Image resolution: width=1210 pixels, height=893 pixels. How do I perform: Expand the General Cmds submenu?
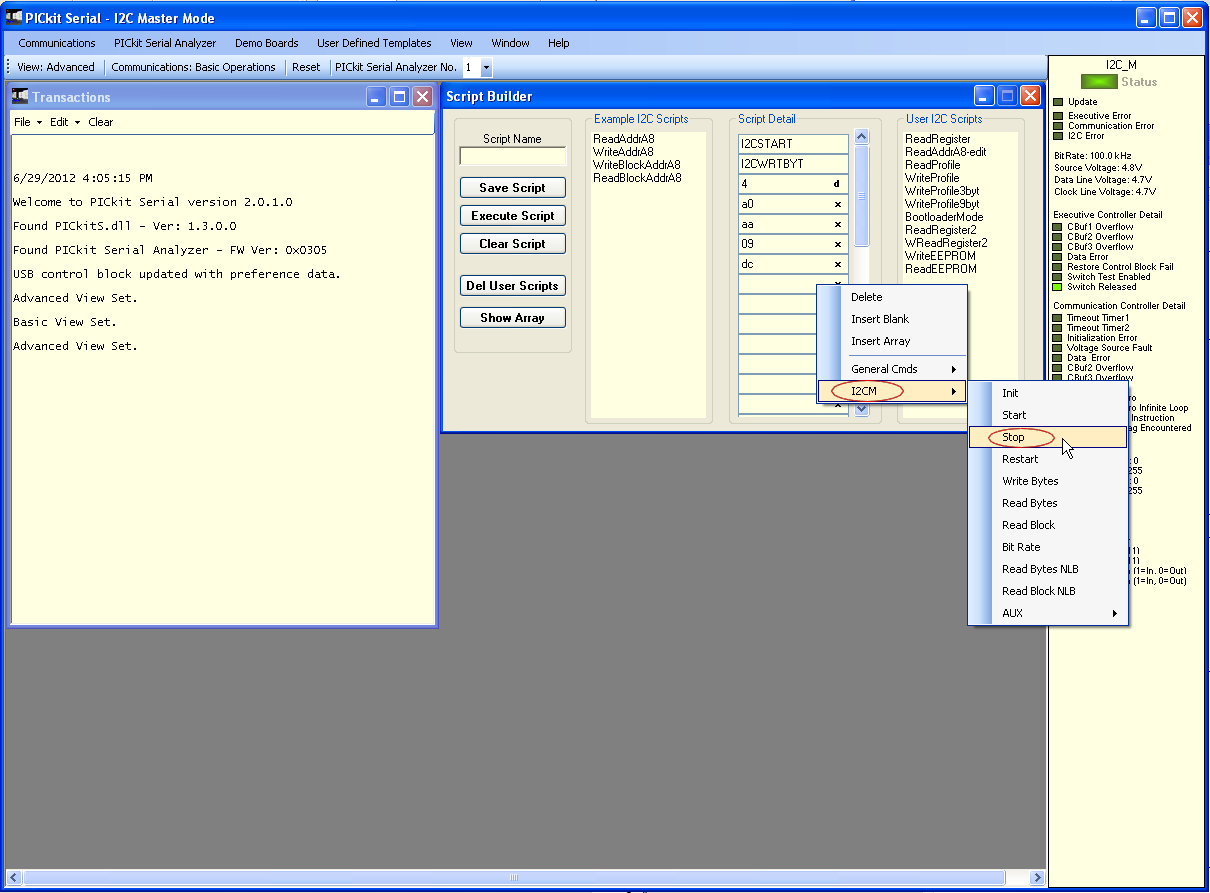892,369
